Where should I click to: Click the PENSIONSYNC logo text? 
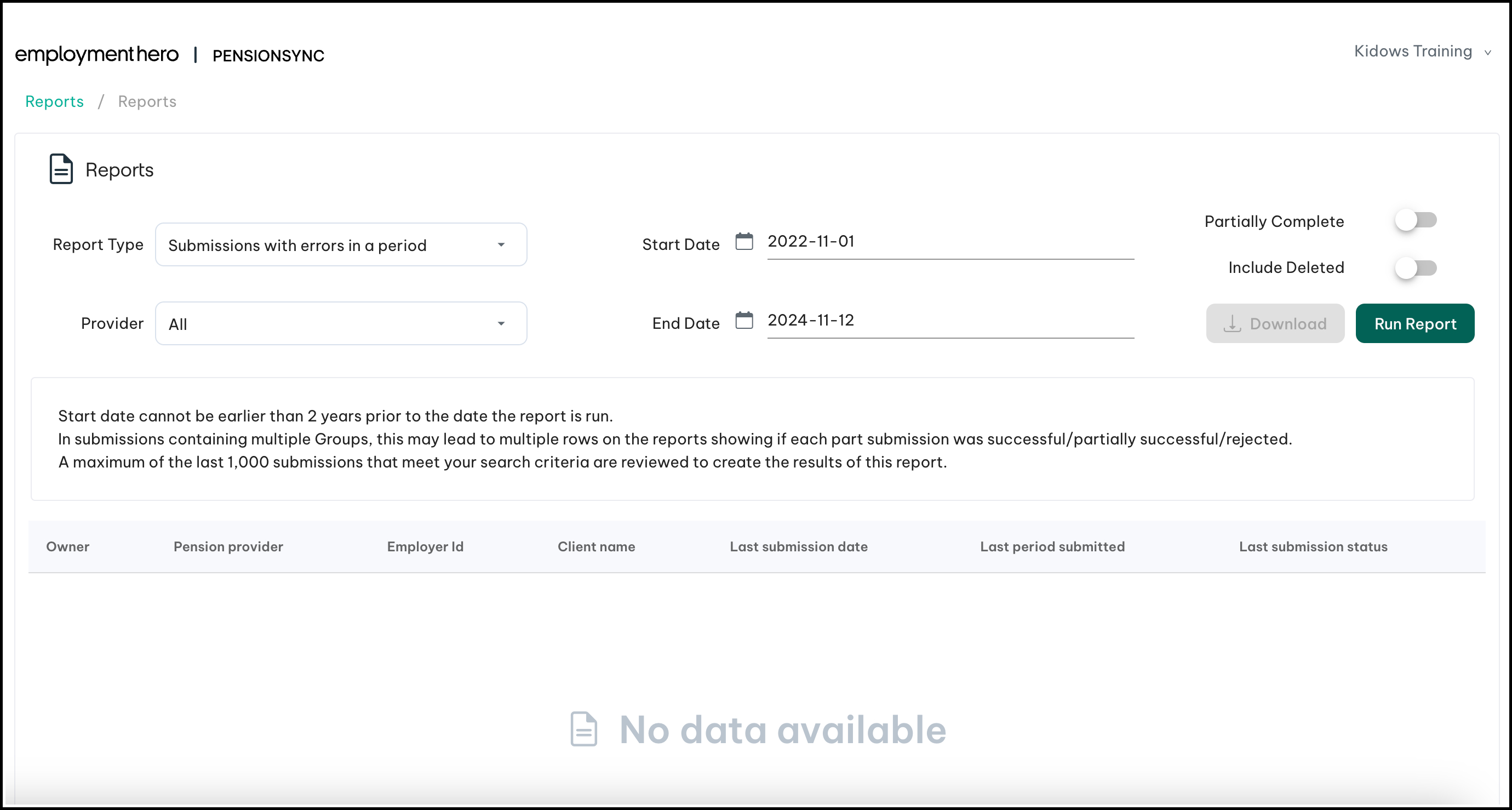268,56
